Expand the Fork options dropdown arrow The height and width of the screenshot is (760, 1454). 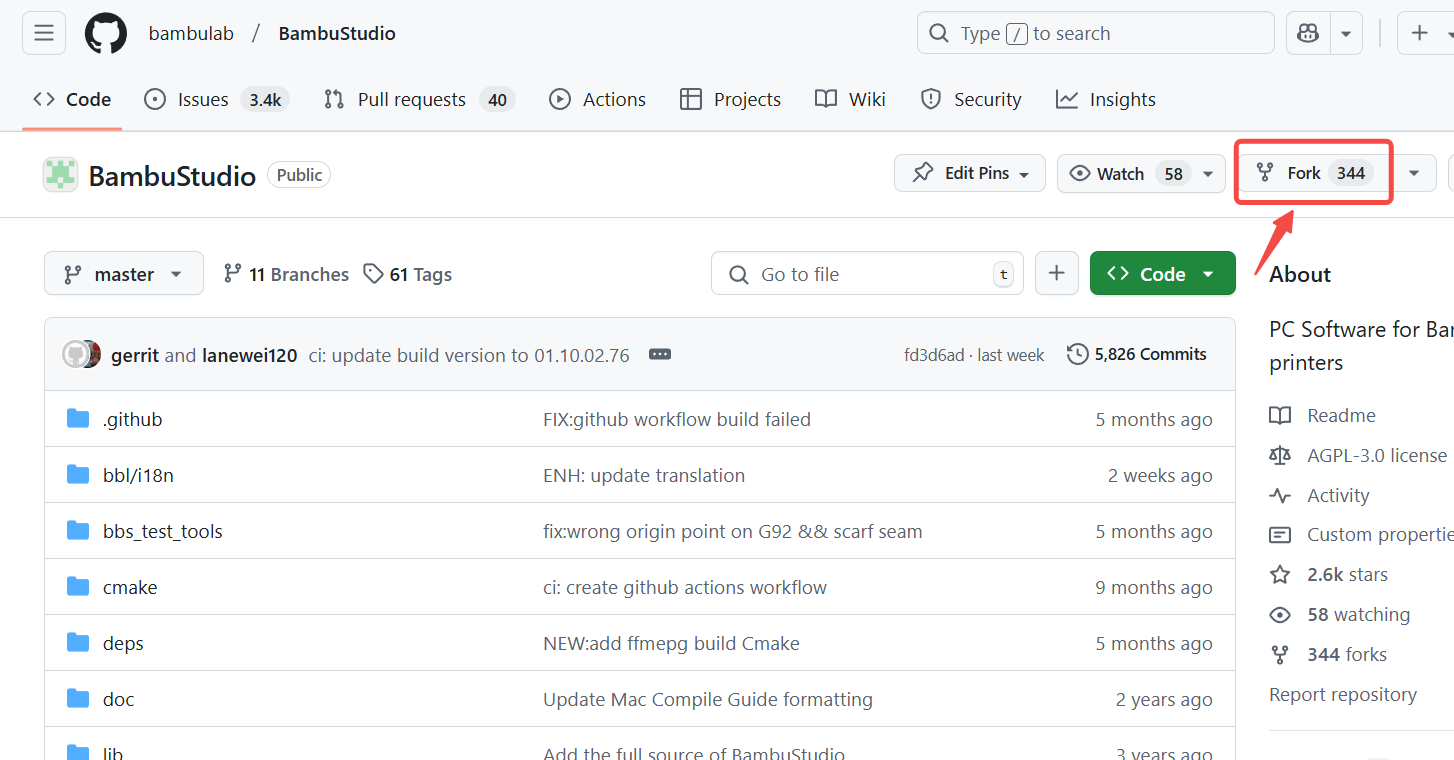pos(1414,173)
